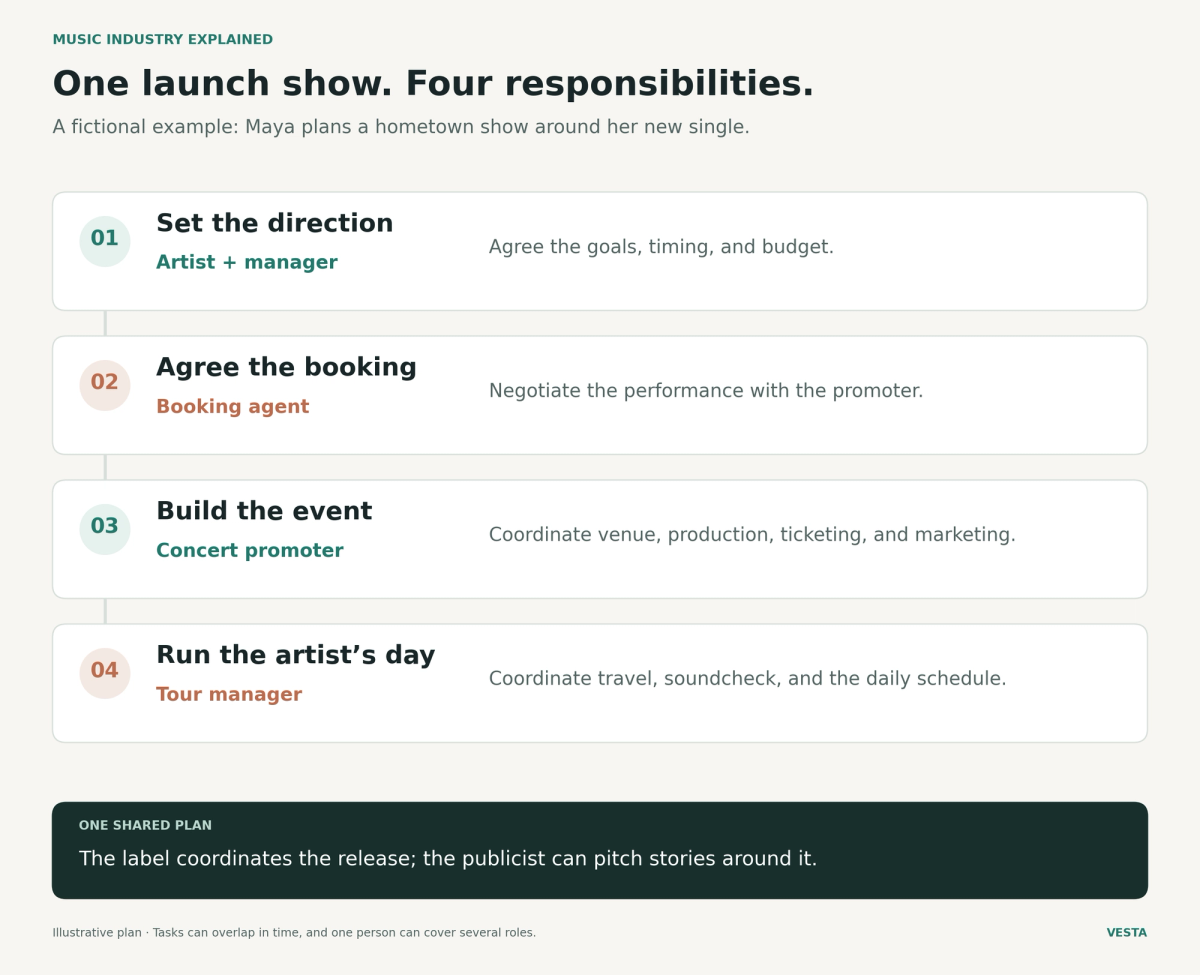The height and width of the screenshot is (975, 1200).
Task: Click the 'Tour manager' role label
Action: (229, 695)
